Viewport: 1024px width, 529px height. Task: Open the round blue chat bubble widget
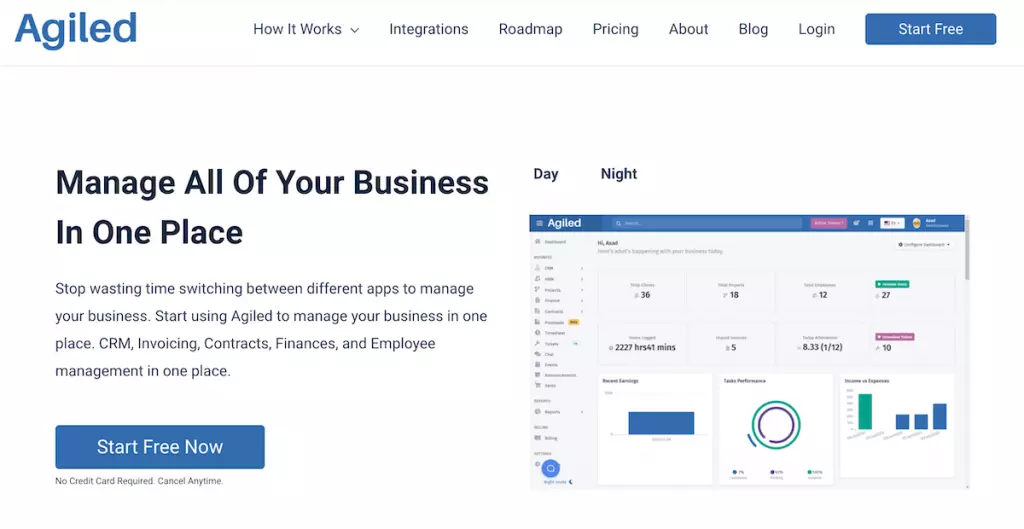pyautogui.click(x=551, y=468)
